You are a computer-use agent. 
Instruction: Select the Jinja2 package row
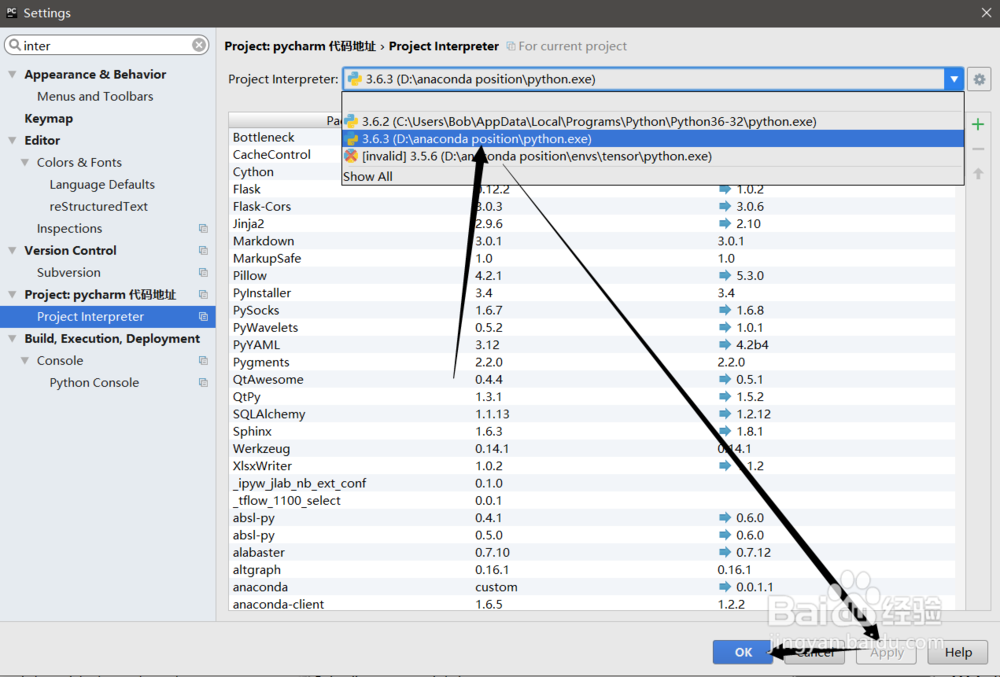(x=592, y=224)
